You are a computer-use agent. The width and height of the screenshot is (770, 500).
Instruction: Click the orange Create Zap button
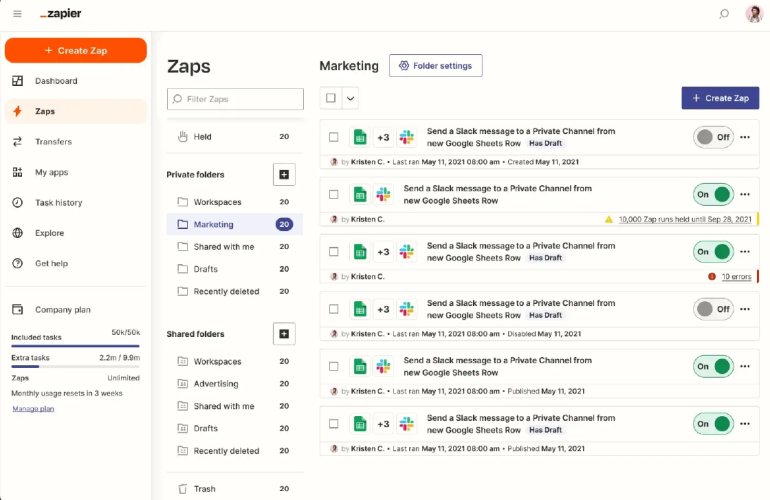[x=76, y=51]
